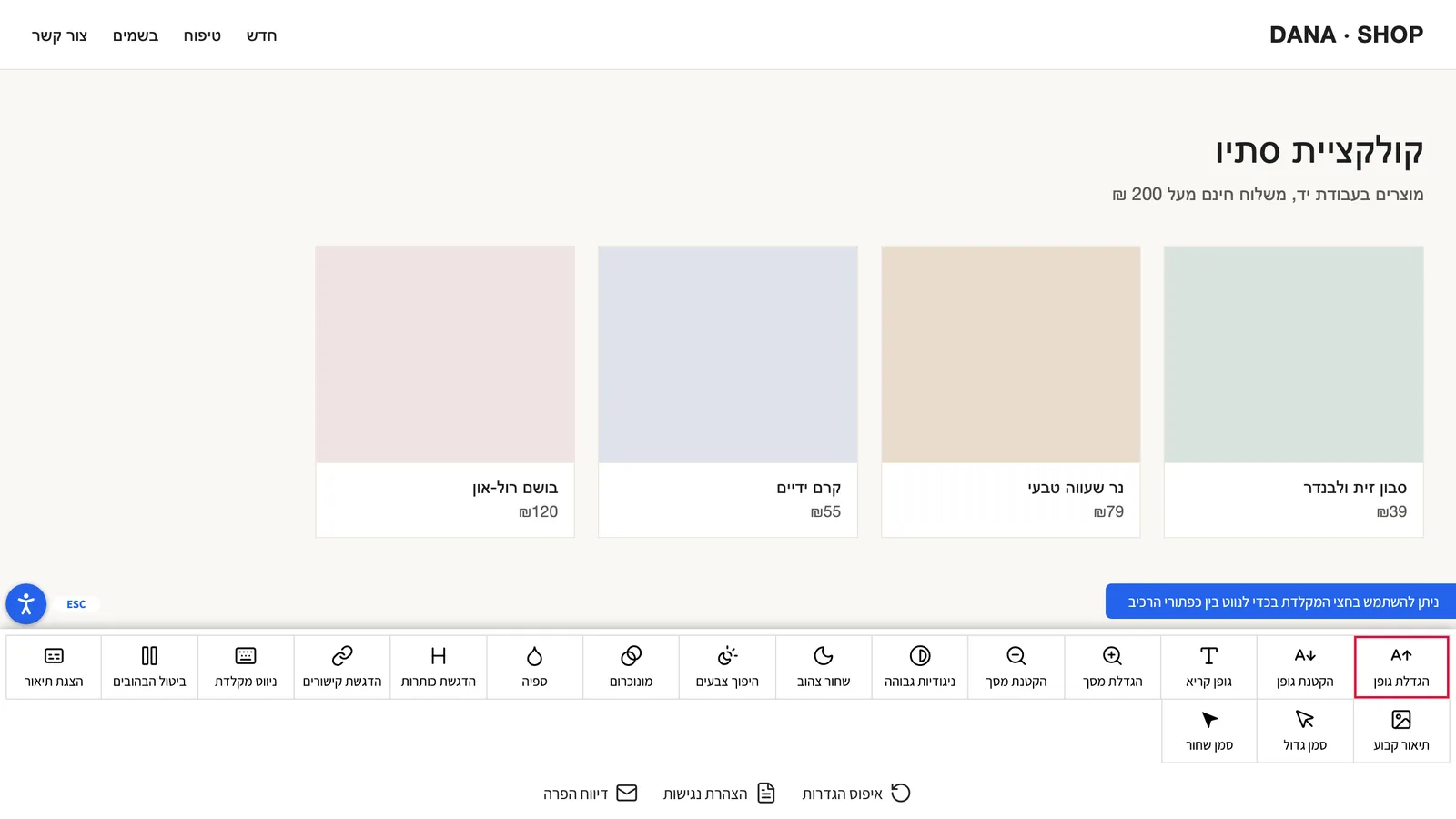This screenshot has height=819, width=1456.
Task: Click the ESC close label
Action: (x=76, y=604)
